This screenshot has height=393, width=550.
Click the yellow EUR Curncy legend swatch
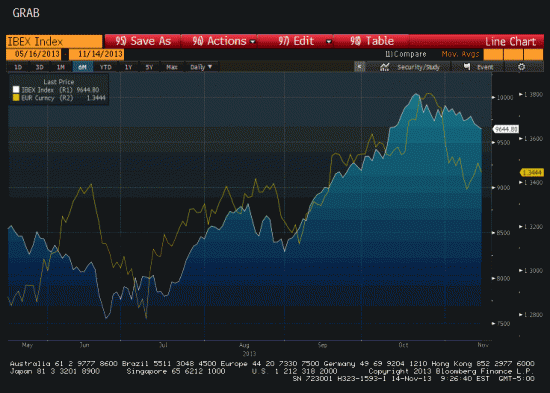coord(16,98)
